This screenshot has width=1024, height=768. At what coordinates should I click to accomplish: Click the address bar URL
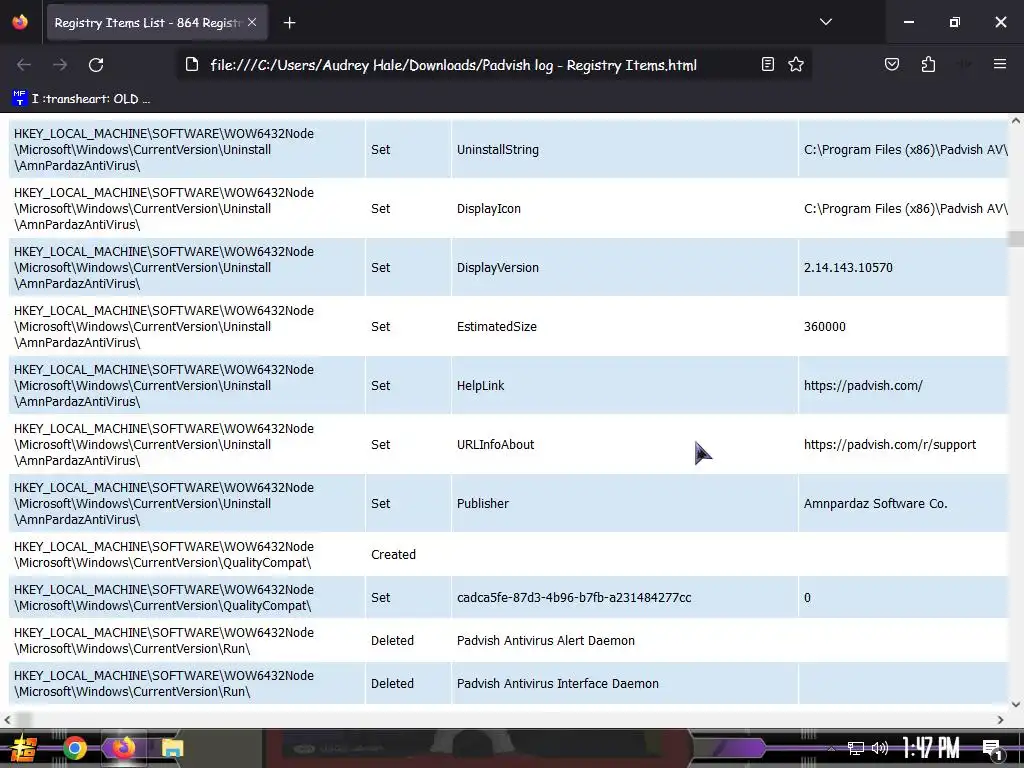coord(453,65)
